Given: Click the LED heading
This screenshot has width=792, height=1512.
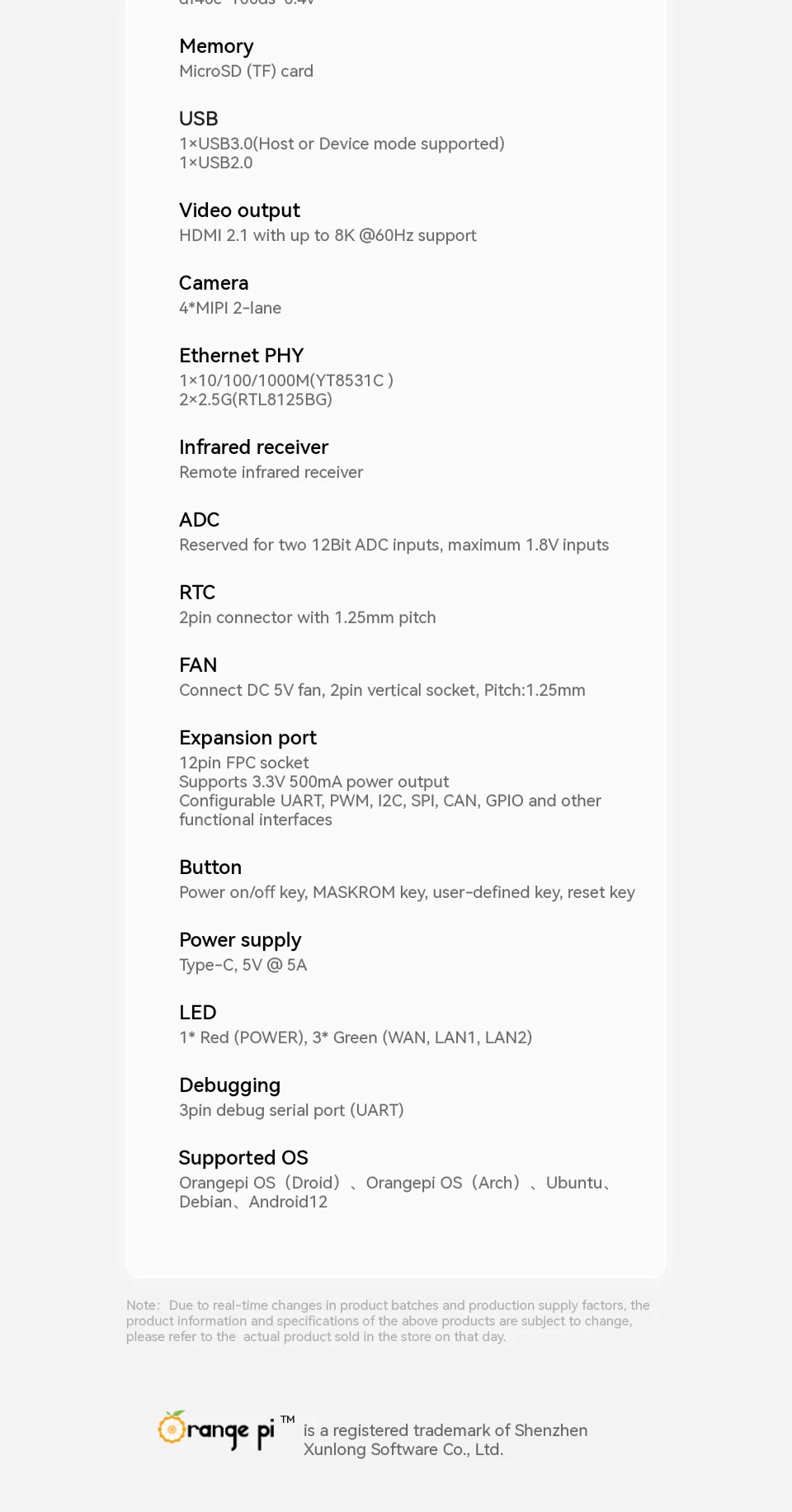Looking at the screenshot, I should coord(198,1013).
